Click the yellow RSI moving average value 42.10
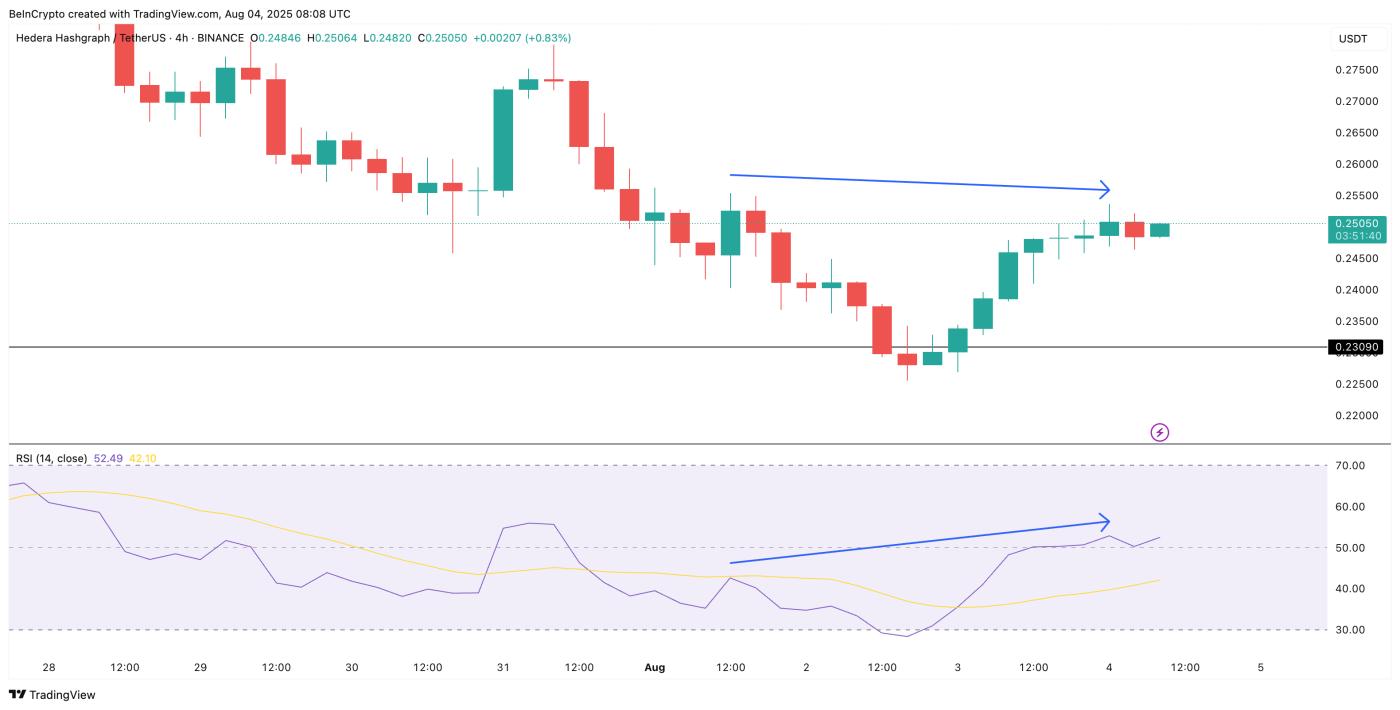The image size is (1400, 710). (143, 458)
